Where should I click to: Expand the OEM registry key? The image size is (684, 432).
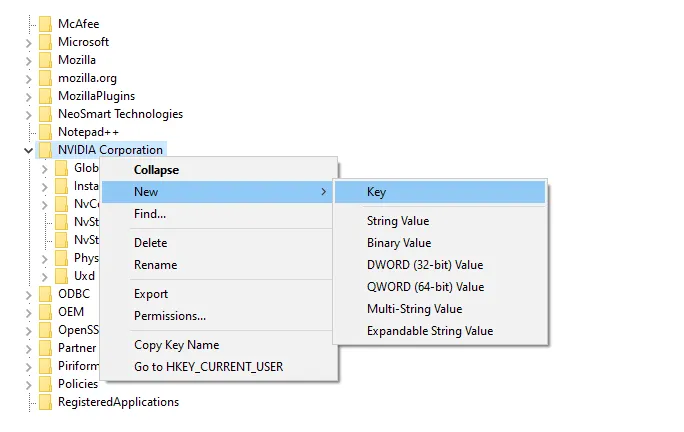[x=28, y=313]
